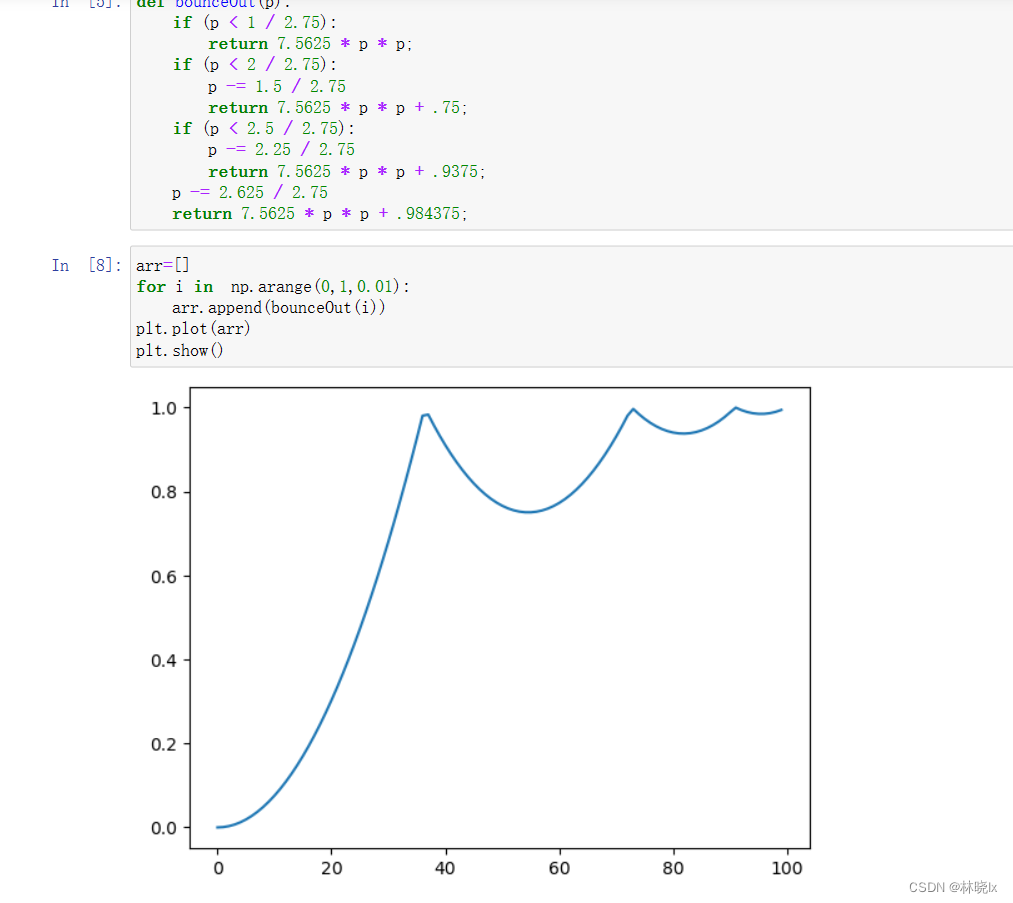Click the 100 x-axis tick label
1013x903 pixels.
[787, 868]
